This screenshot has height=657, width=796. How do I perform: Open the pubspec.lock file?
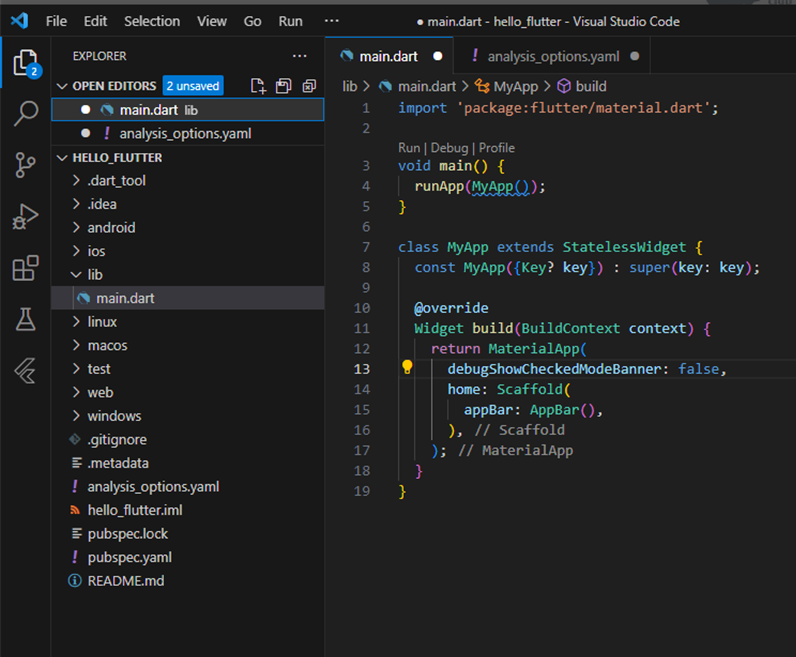pos(188,534)
